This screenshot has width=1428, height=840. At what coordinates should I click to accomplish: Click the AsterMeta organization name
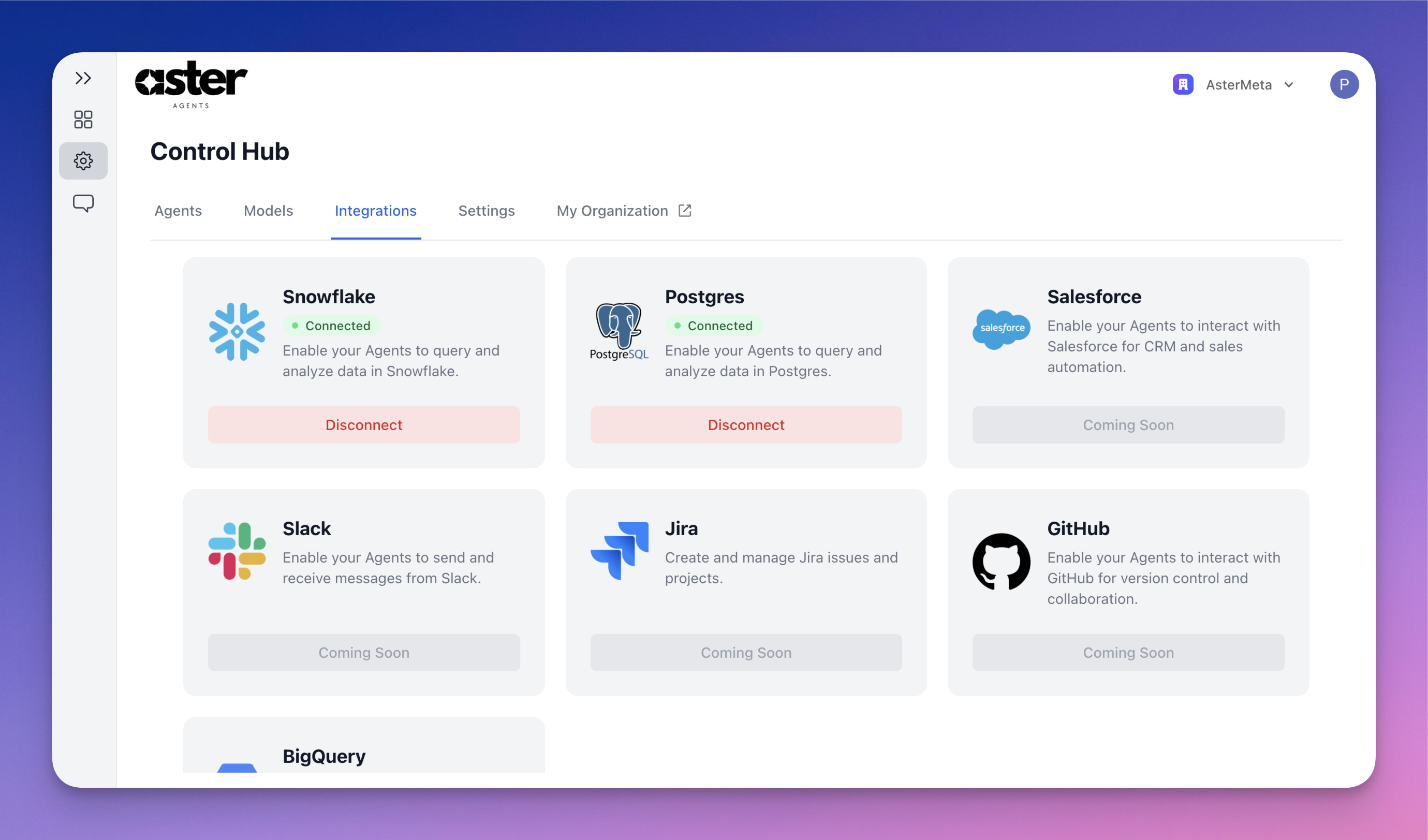[1238, 85]
